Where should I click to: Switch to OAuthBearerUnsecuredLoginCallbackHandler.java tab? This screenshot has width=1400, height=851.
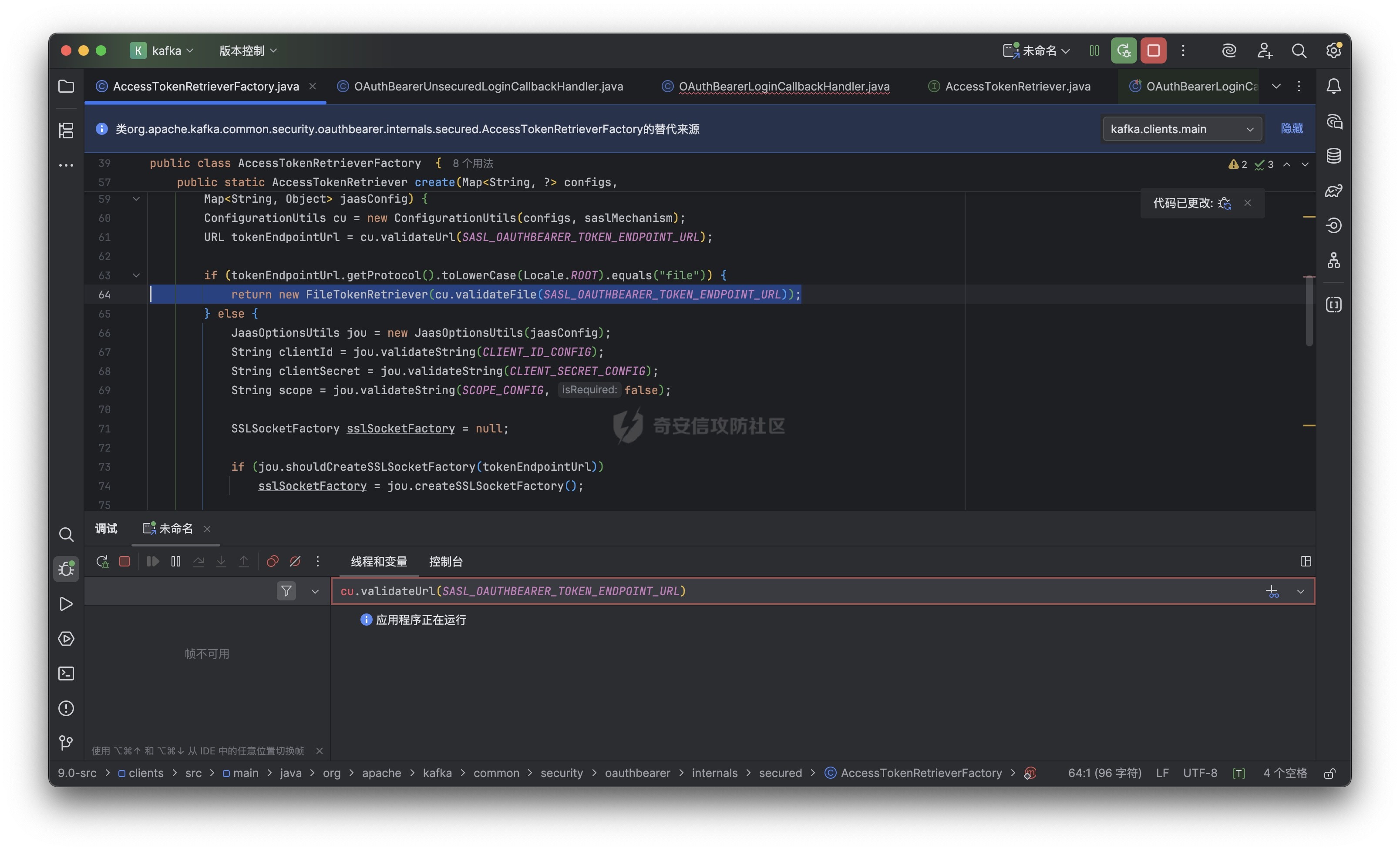point(480,86)
